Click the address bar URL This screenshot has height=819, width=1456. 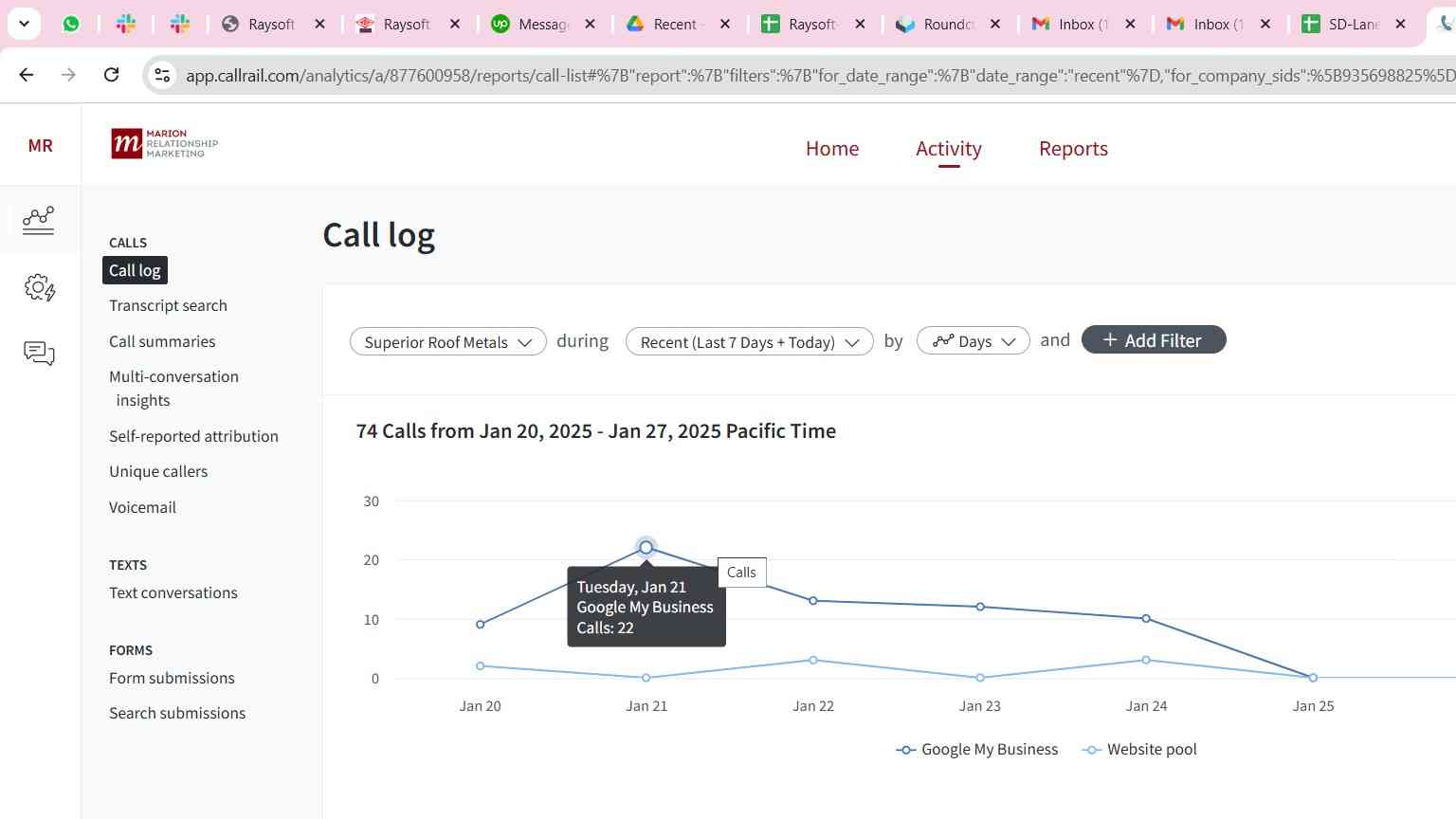pos(820,75)
